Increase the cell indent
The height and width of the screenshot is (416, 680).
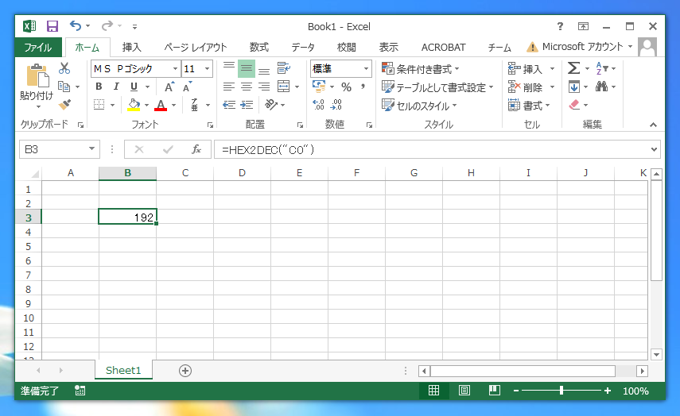click(247, 105)
